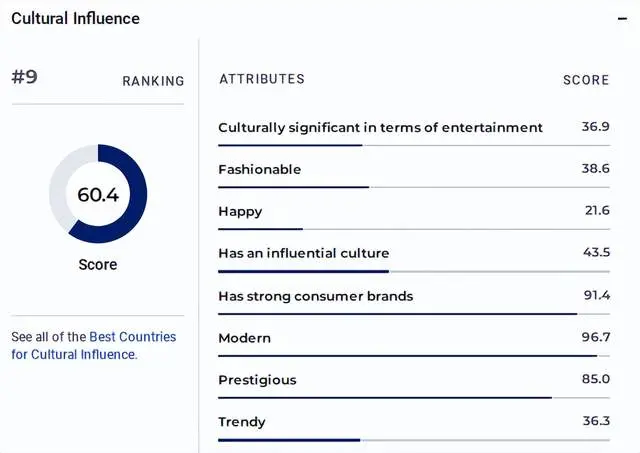
Task: Click the 85.0 Prestigious score value
Action: [595, 380]
